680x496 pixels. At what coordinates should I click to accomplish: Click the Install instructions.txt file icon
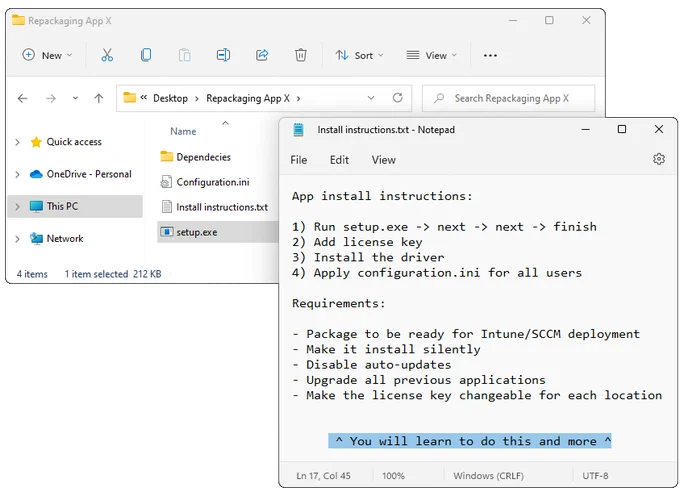pyautogui.click(x=167, y=207)
